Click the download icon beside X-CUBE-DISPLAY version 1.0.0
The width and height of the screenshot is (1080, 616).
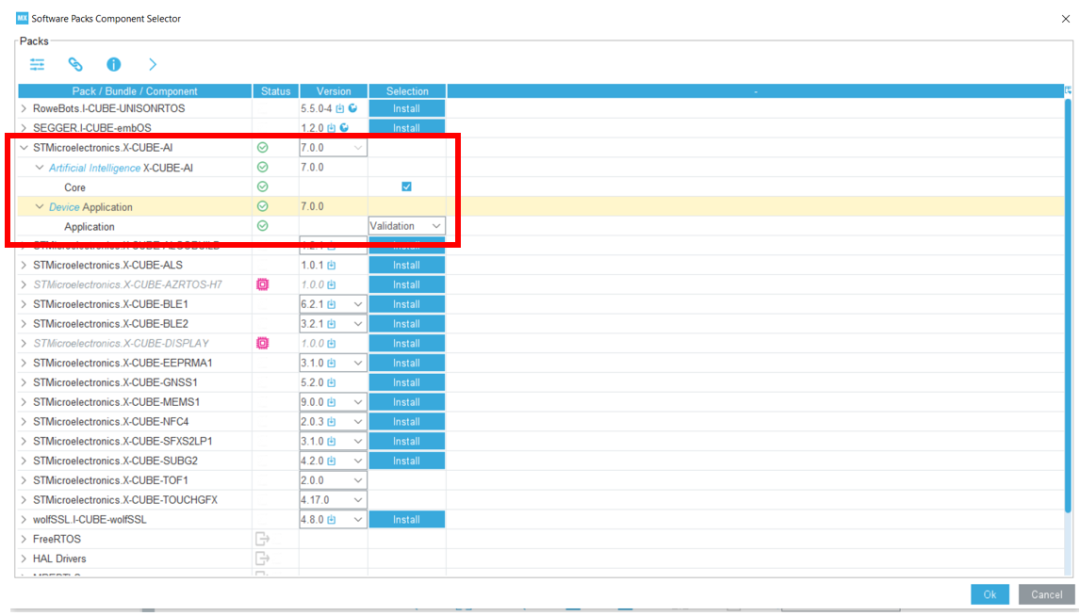(x=331, y=343)
